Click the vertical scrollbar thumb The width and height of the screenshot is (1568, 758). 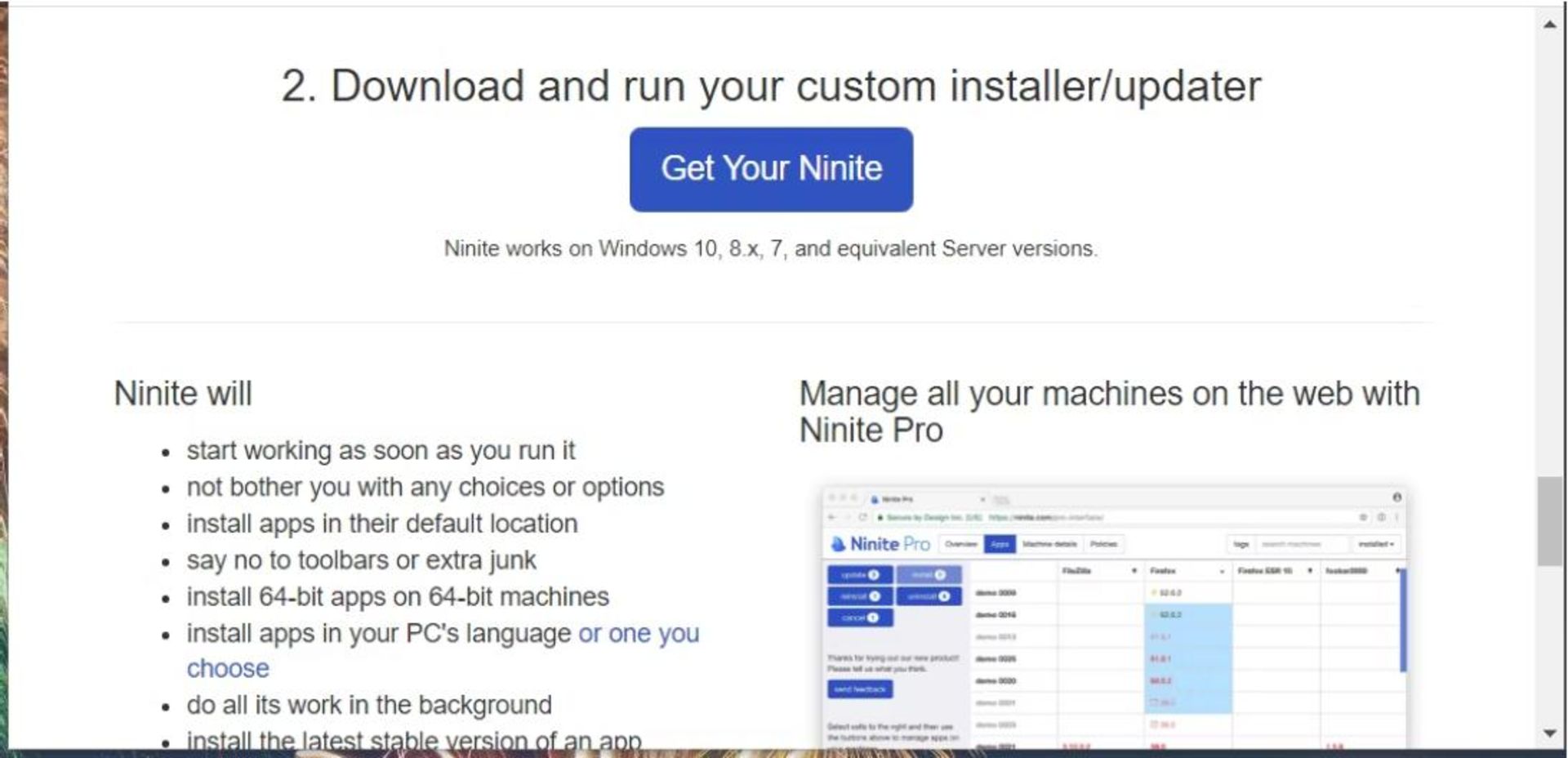(1549, 521)
